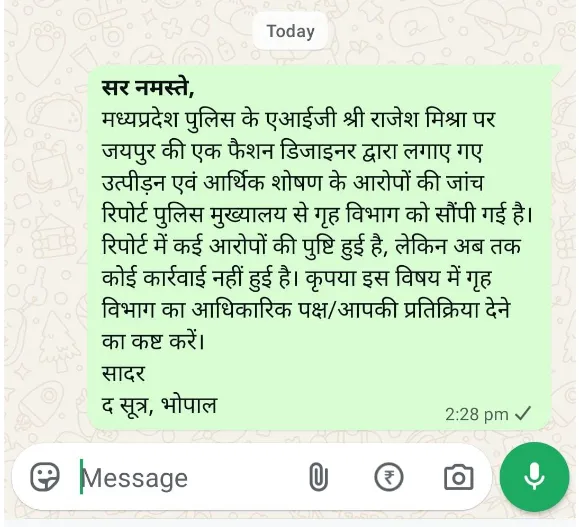This screenshot has width=579, height=527.
Task: Launch the camera from the message bar
Action: pyautogui.click(x=458, y=478)
